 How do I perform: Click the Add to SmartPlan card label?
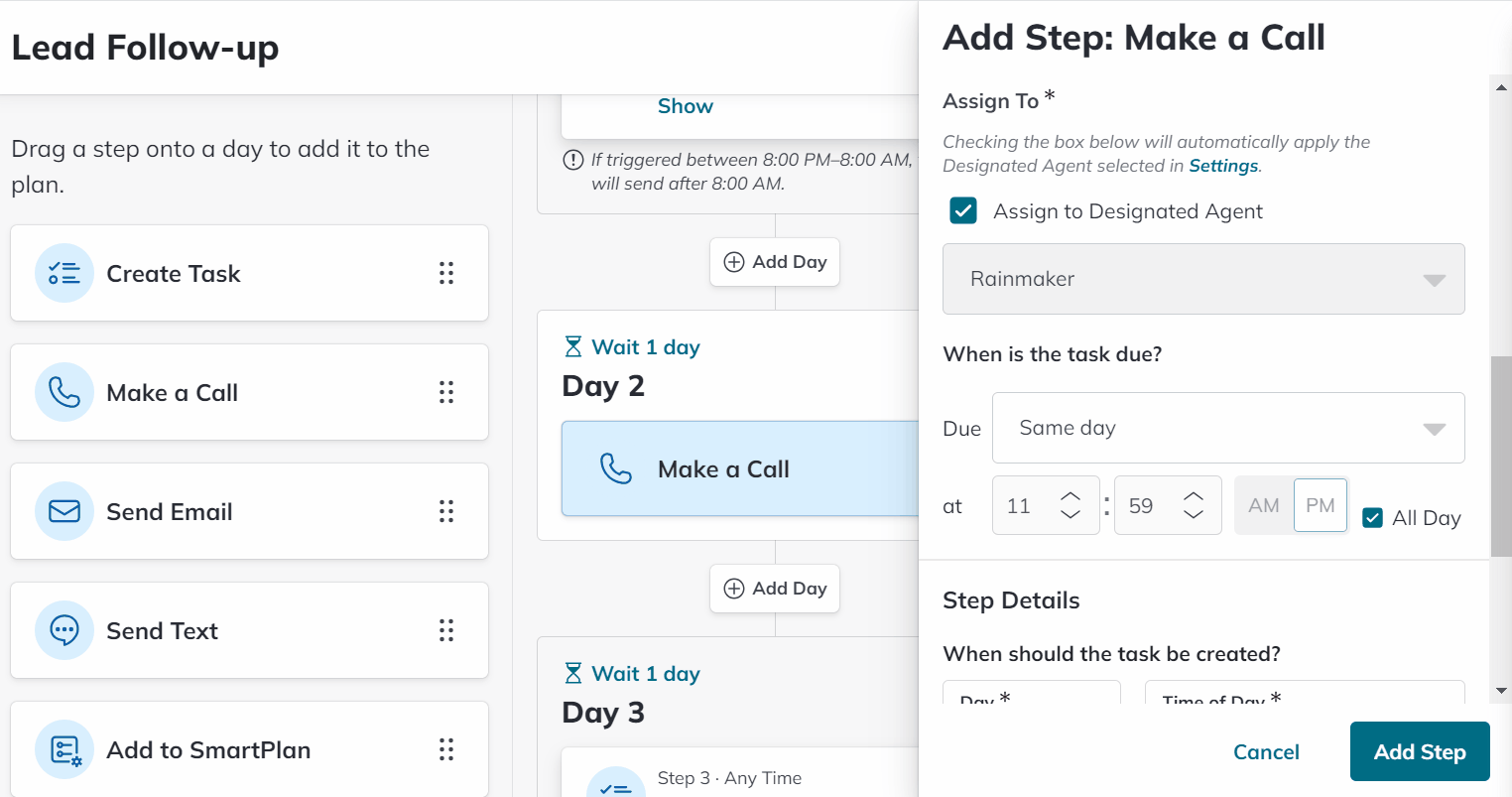pyautogui.click(x=208, y=749)
